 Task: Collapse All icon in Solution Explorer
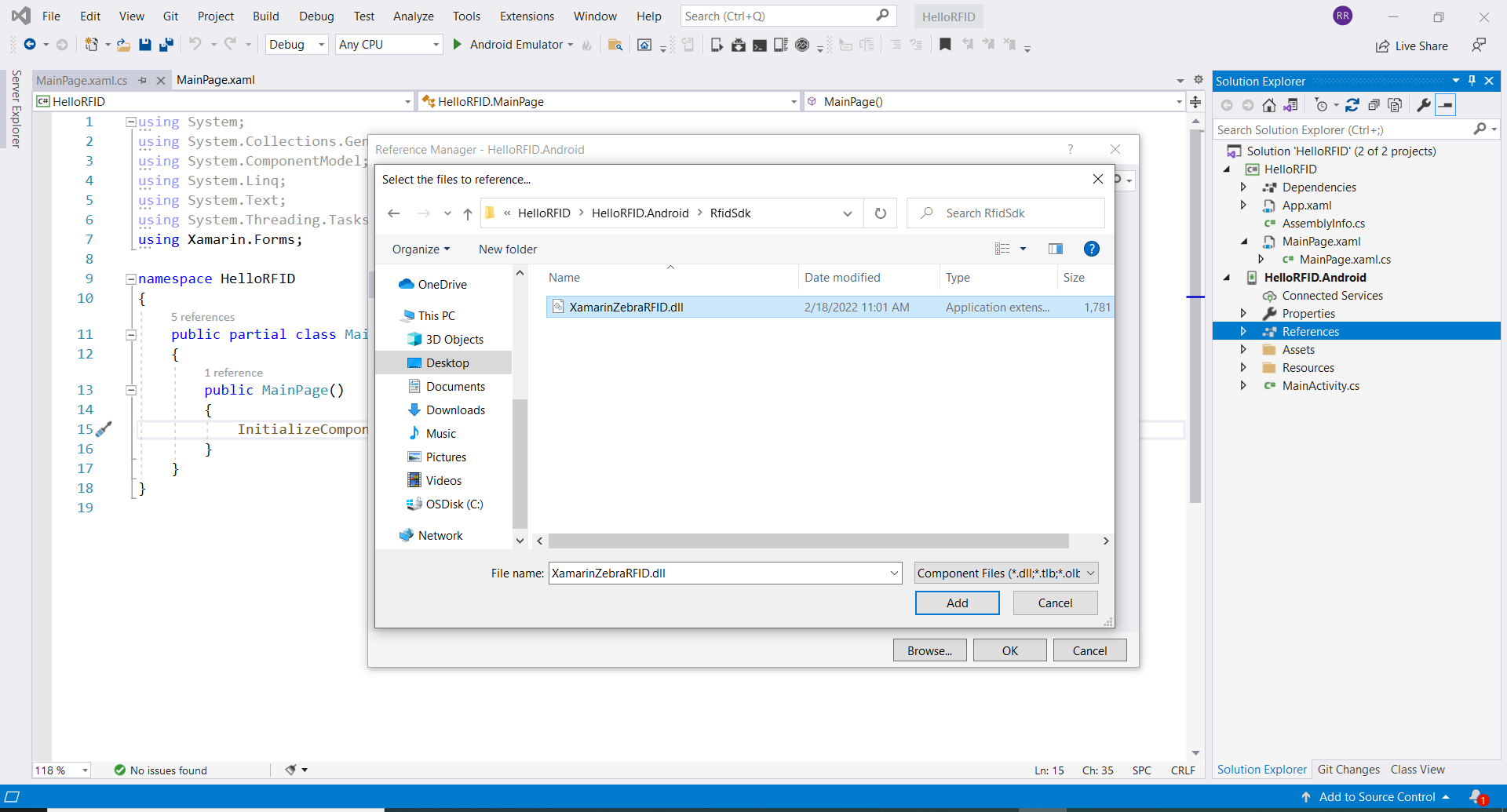(x=1374, y=105)
